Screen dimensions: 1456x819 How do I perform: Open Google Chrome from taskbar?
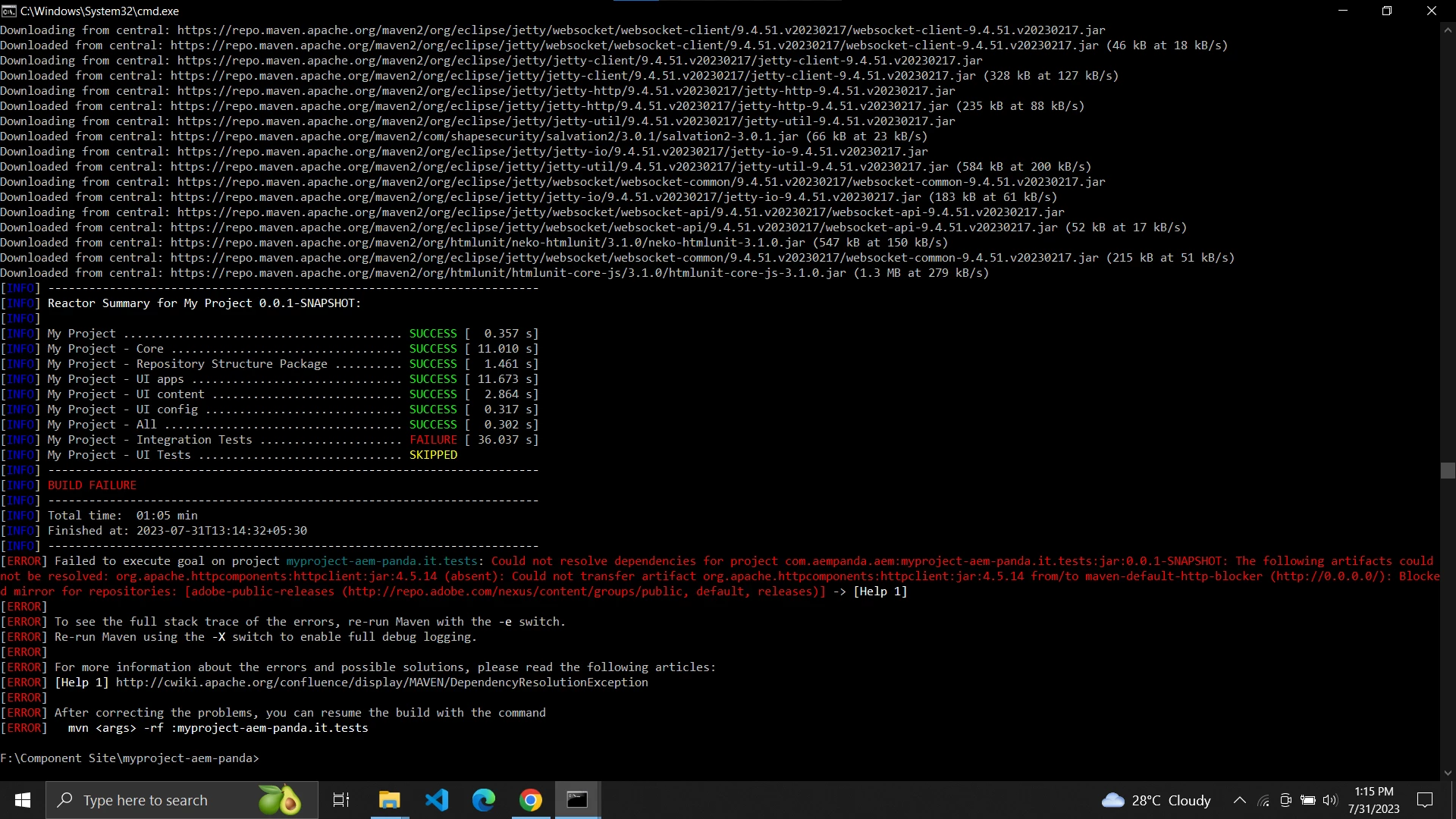coord(531,800)
